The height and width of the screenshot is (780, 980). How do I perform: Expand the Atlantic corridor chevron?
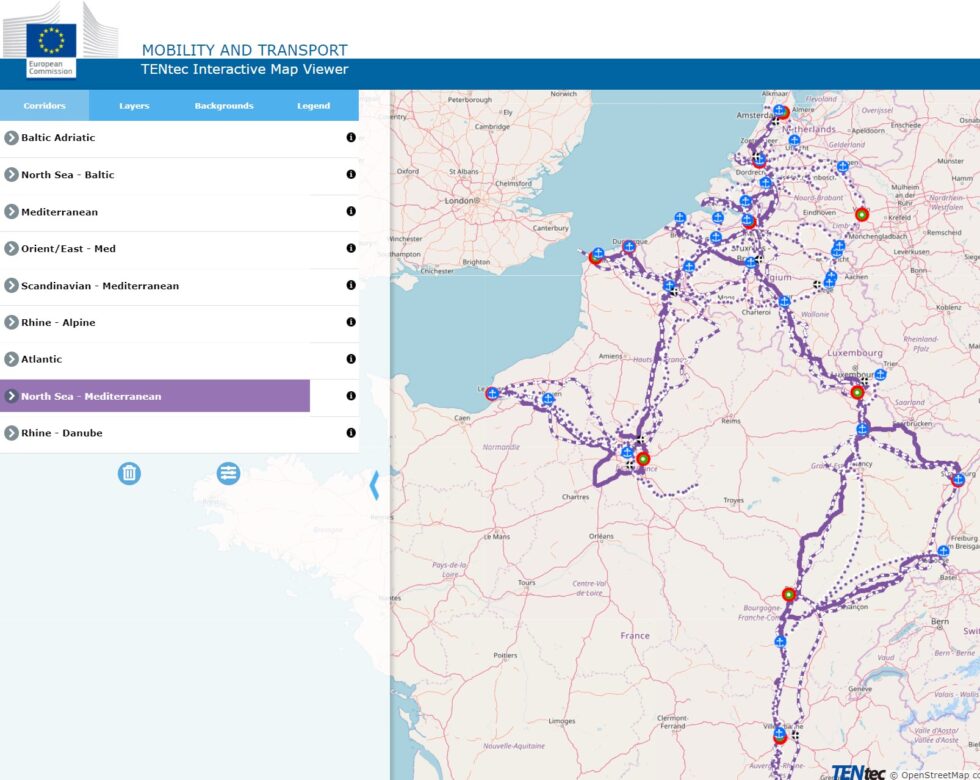(x=10, y=359)
